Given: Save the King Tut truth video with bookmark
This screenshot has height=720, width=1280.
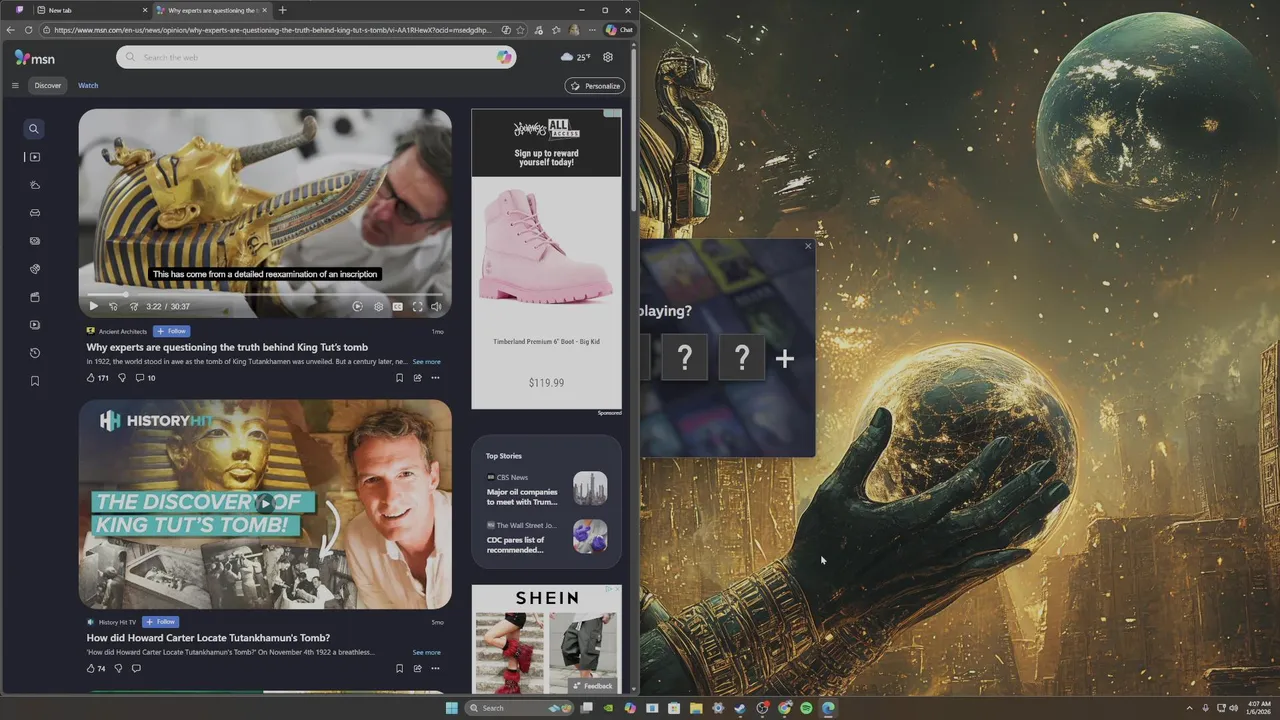Looking at the screenshot, I should [x=399, y=378].
